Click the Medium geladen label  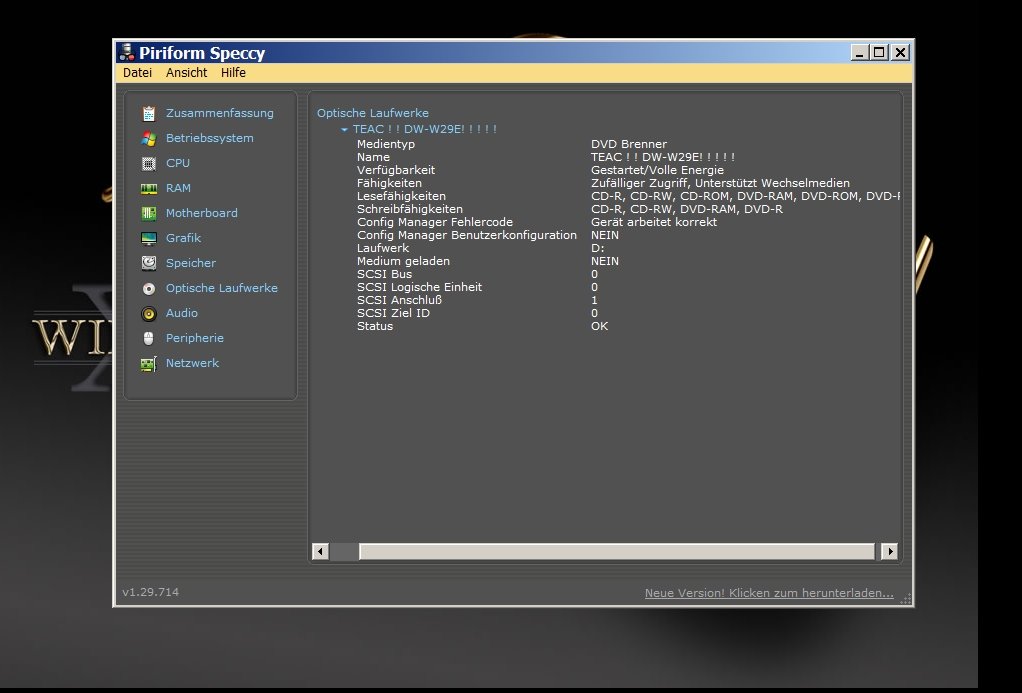[403, 261]
